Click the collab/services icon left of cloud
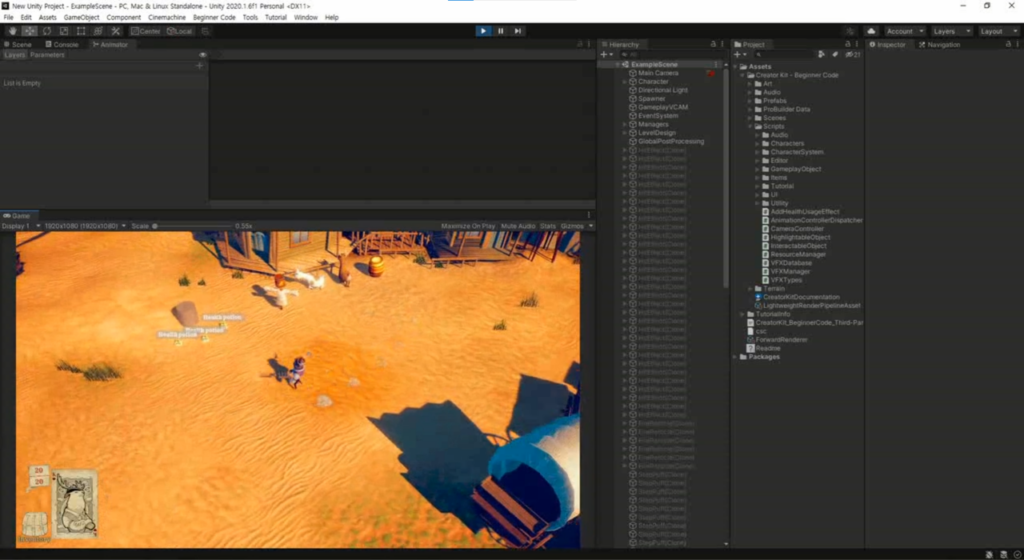This screenshot has width=1024, height=560. click(850, 31)
